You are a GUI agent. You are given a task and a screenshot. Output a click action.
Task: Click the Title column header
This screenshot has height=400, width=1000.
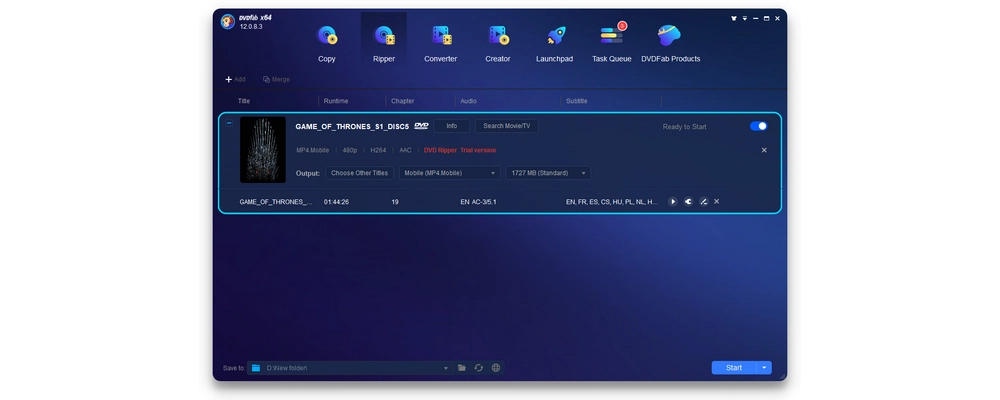(x=244, y=101)
